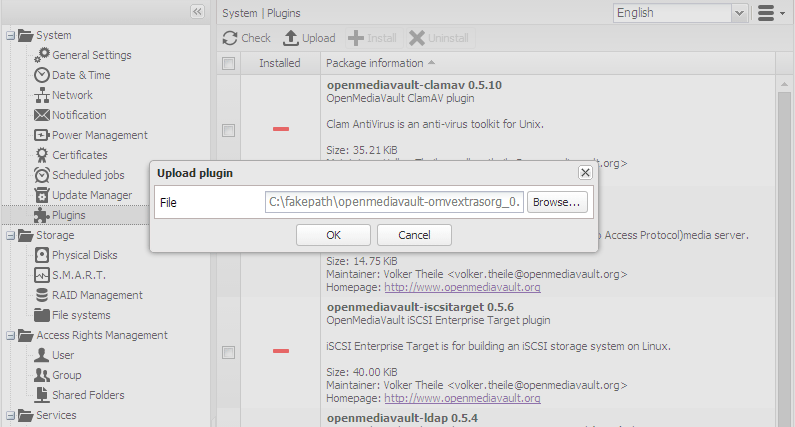The width and height of the screenshot is (795, 427).
Task: Cancel the Upload plugin dialog
Action: click(414, 235)
